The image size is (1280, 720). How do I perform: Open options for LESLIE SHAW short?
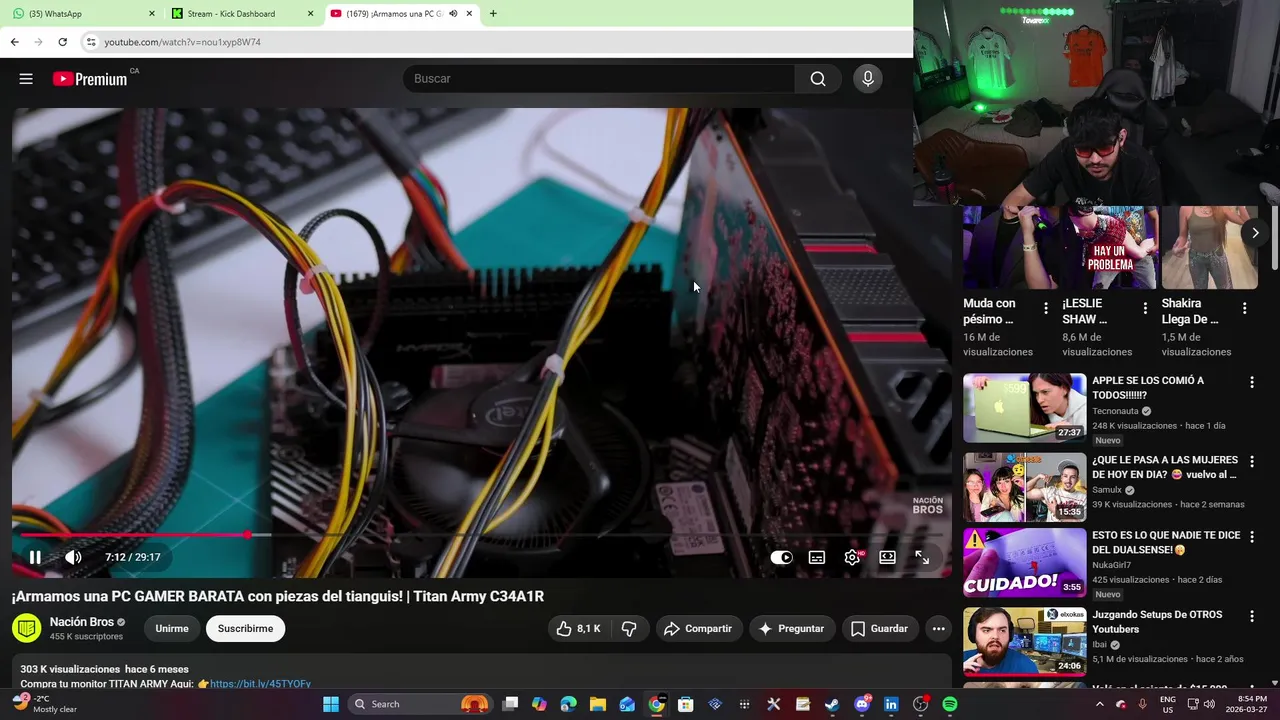(1145, 309)
